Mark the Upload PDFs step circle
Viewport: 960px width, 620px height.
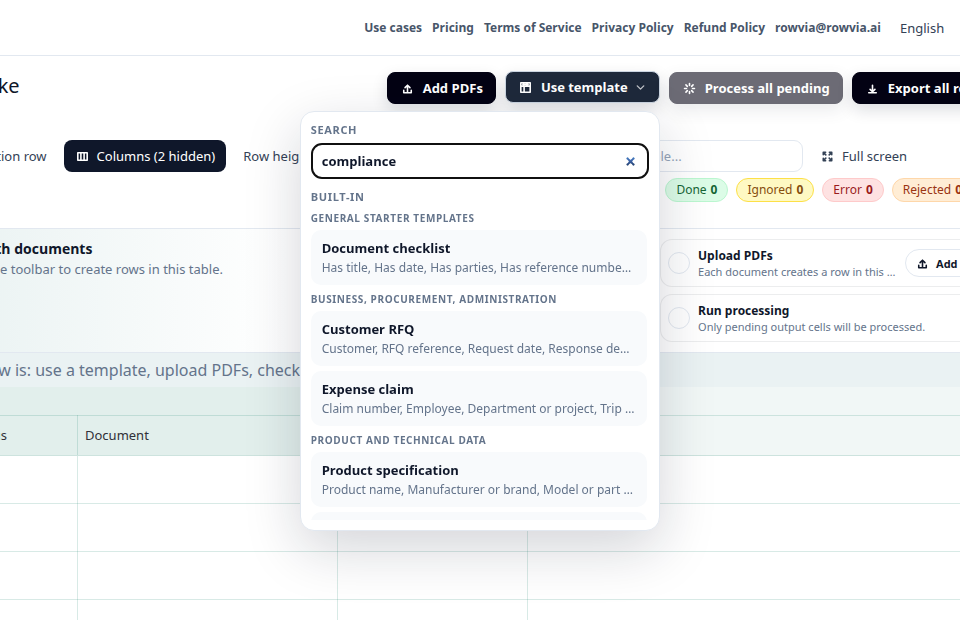[679, 263]
